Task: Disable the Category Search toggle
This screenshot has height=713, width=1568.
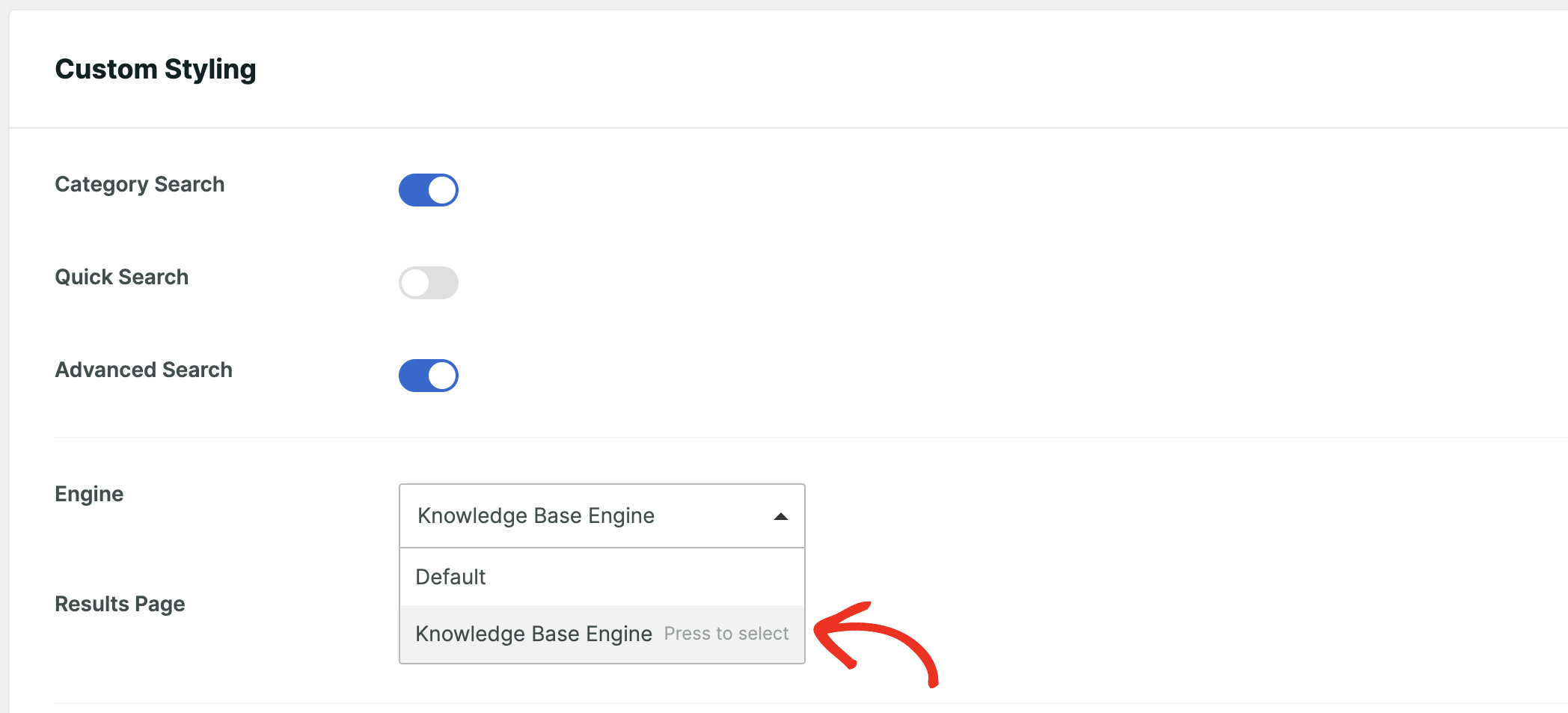Action: (428, 189)
